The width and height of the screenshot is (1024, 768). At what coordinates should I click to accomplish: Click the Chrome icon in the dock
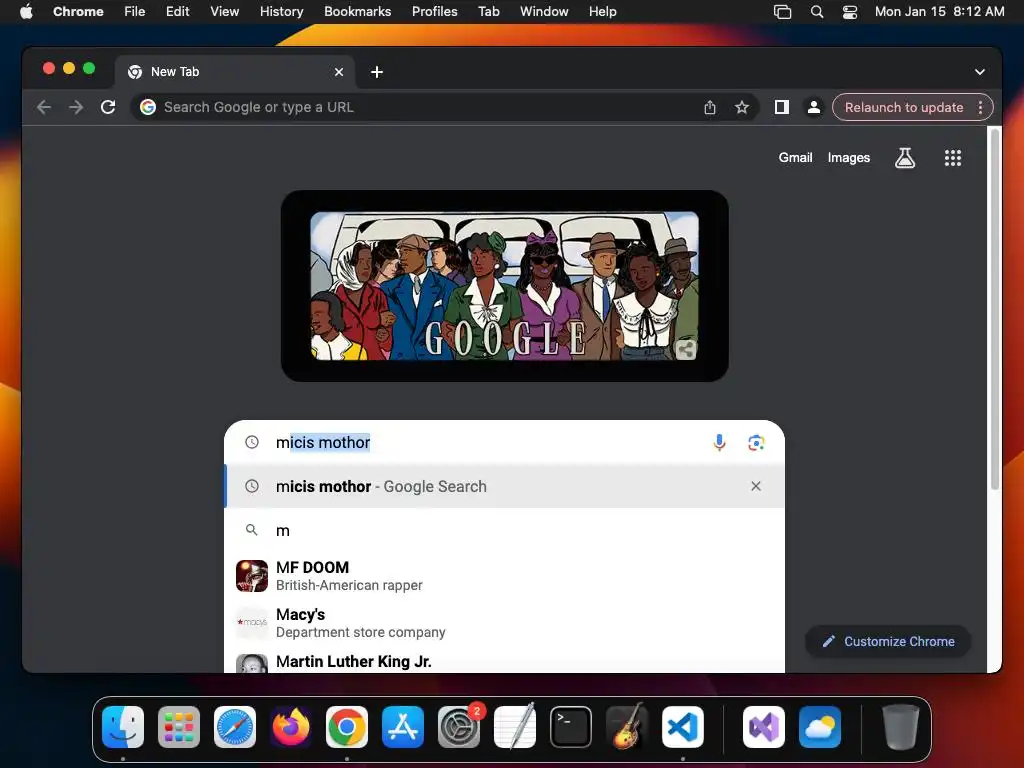click(347, 727)
